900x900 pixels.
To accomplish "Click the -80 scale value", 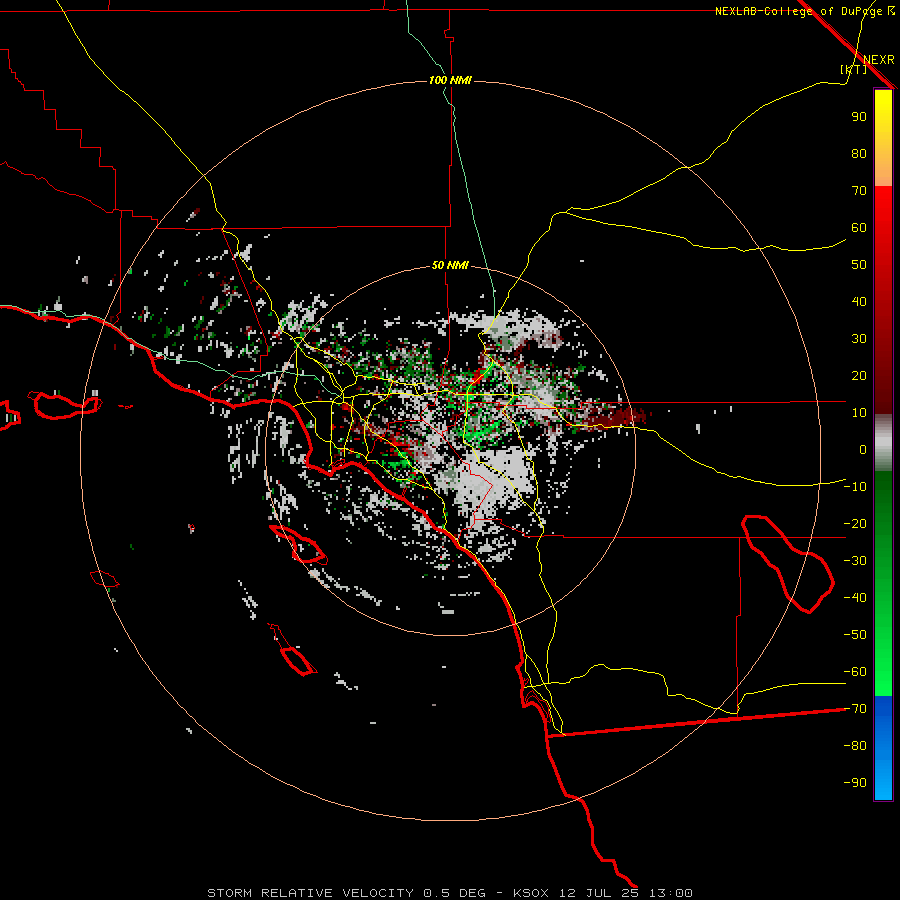I will 855,746.
